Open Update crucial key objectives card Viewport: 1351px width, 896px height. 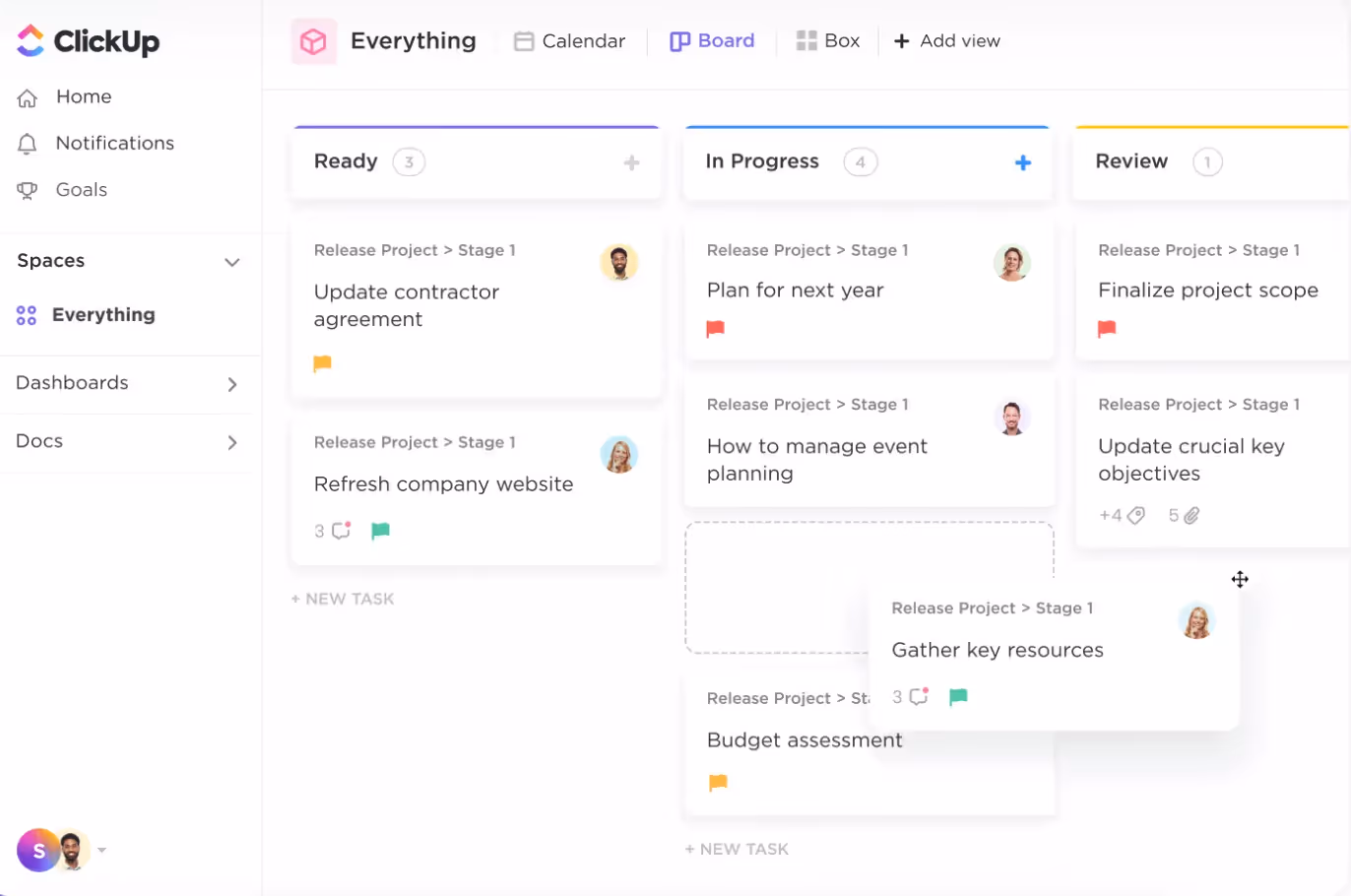1213,460
